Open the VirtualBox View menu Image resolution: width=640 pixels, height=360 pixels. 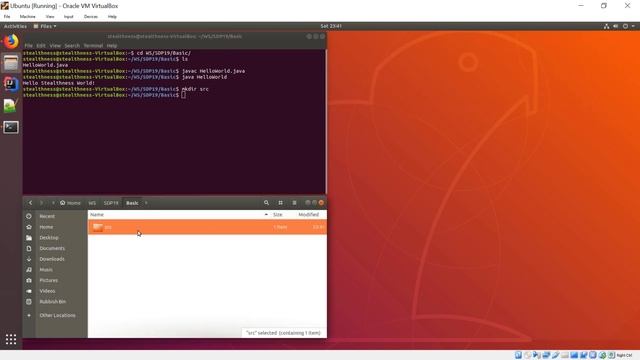click(50, 17)
